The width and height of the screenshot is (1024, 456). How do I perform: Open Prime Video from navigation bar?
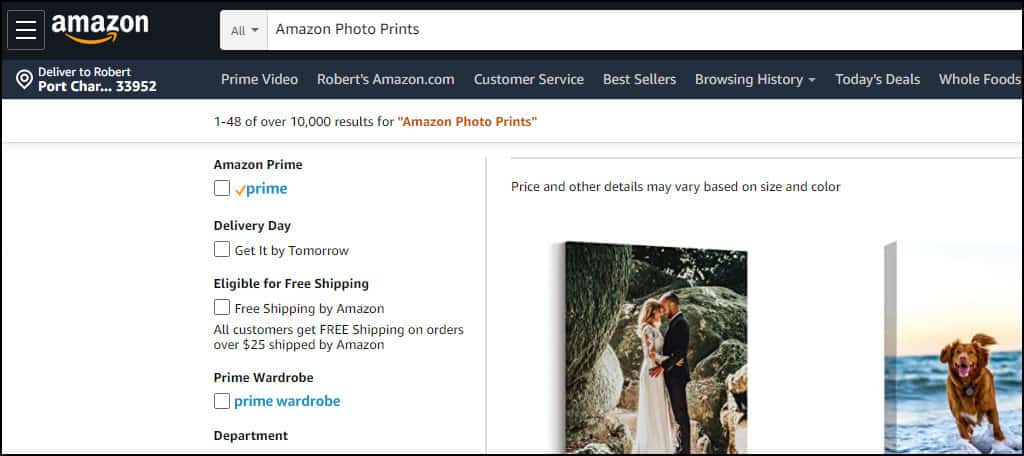click(x=259, y=79)
